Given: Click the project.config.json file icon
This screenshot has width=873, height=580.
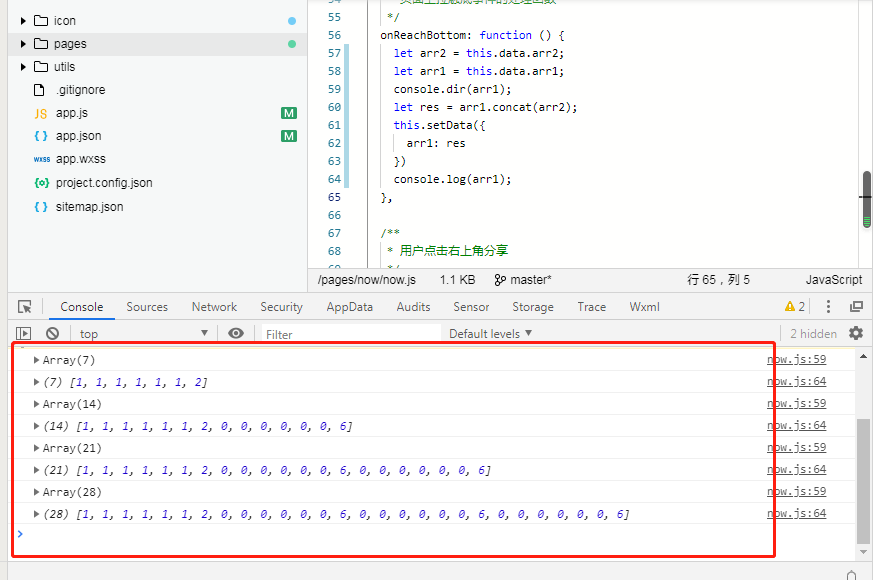Looking at the screenshot, I should point(41,183).
